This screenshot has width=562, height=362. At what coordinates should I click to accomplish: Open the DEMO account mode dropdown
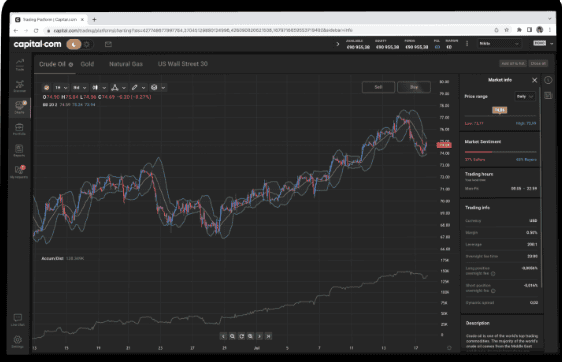[543, 43]
